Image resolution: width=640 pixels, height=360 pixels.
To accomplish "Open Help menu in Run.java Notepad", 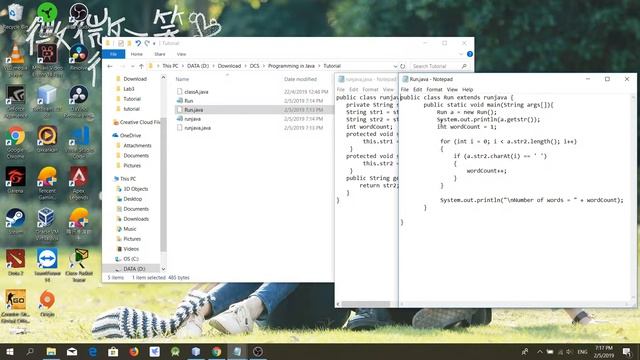I will pyautogui.click(x=467, y=89).
